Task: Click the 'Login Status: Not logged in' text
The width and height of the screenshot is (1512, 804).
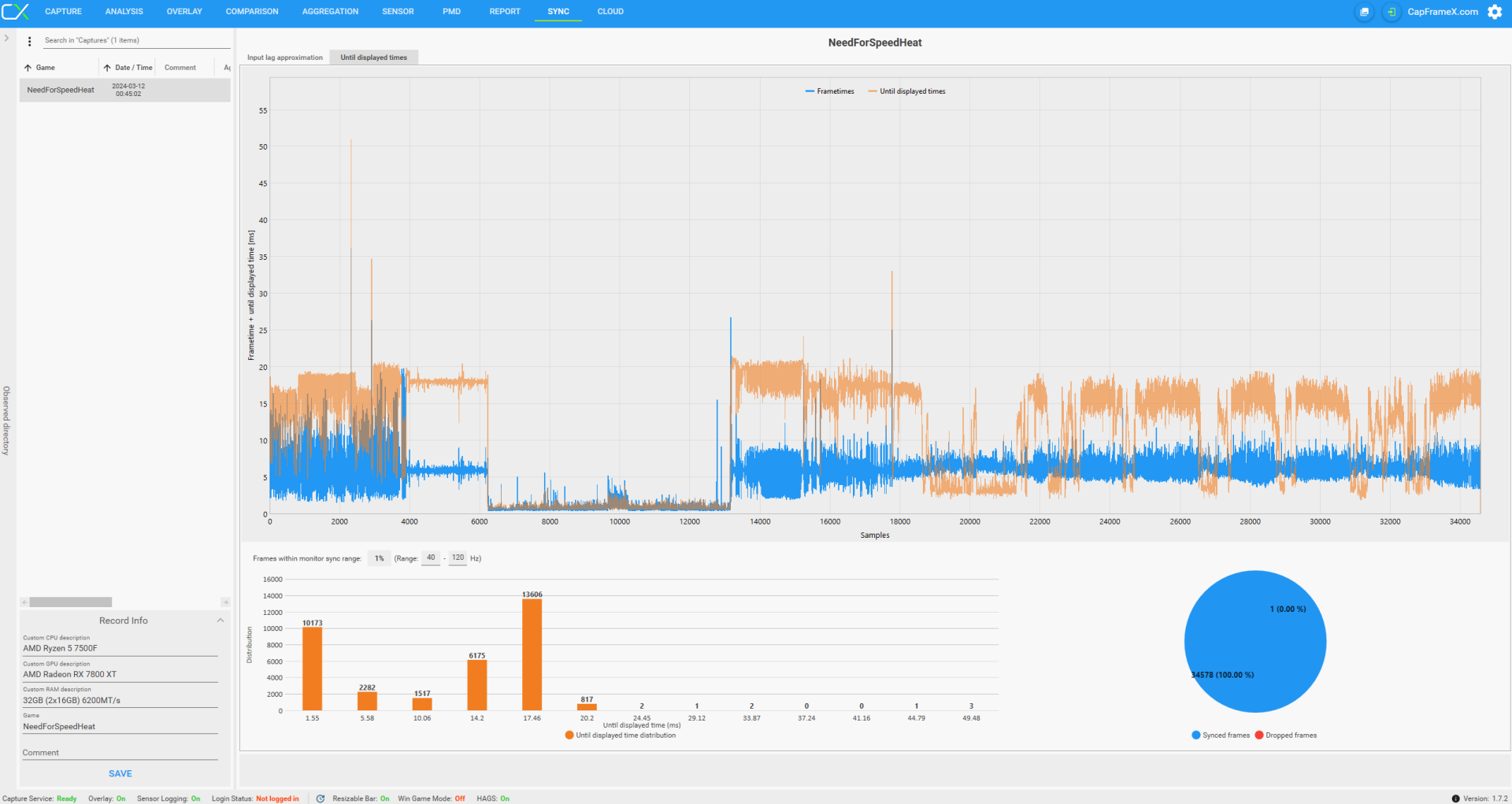Action: point(255,798)
